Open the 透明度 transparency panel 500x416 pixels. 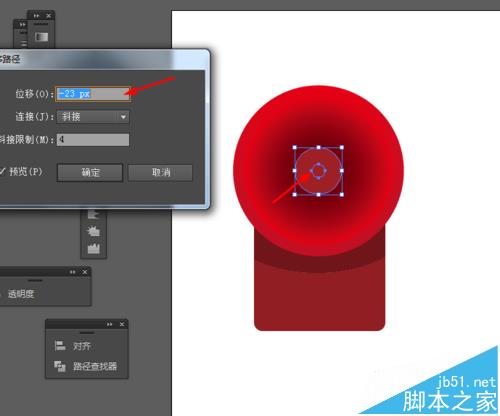tap(21, 294)
